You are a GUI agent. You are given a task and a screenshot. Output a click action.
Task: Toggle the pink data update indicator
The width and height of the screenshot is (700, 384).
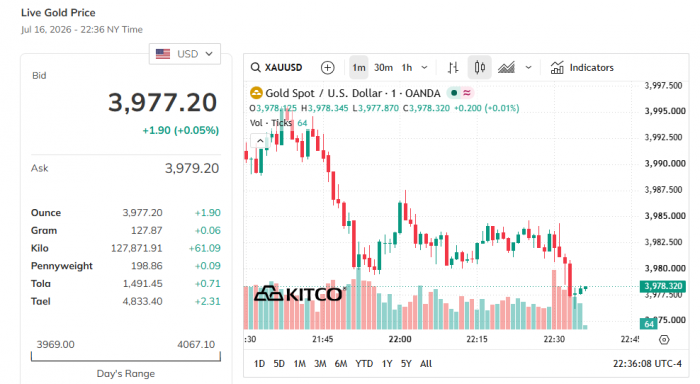[467, 93]
